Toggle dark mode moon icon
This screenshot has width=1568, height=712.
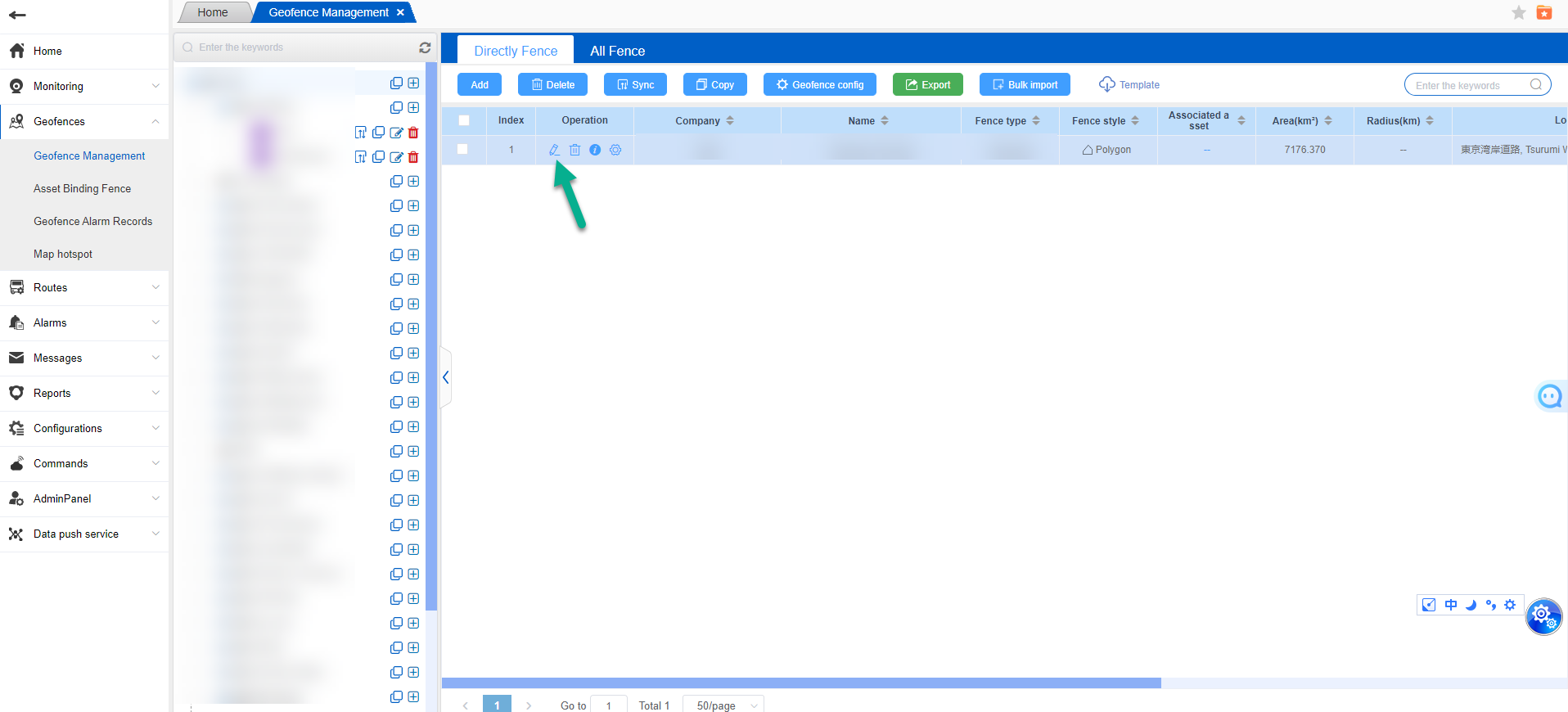pyautogui.click(x=1471, y=605)
